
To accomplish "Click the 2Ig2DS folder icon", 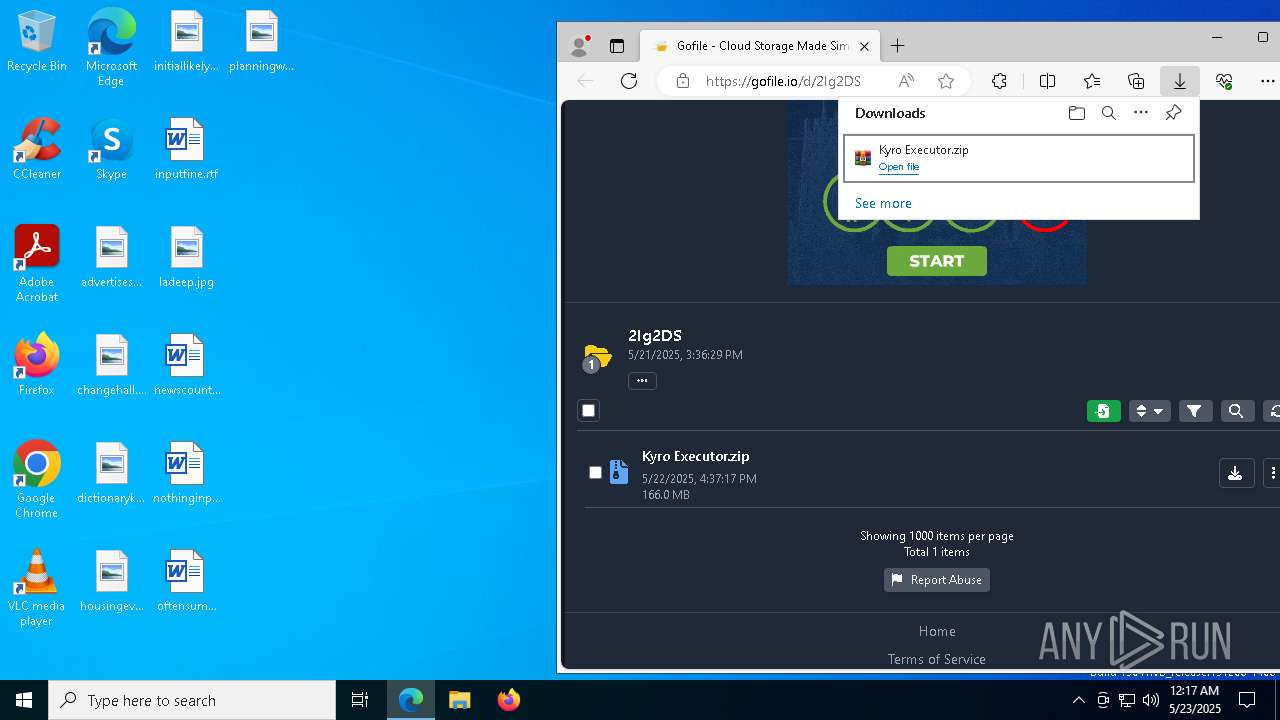I will click(597, 356).
